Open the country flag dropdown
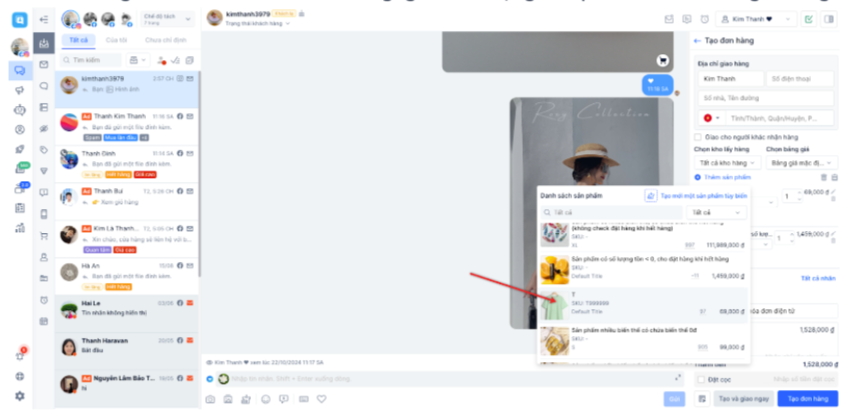 point(712,118)
